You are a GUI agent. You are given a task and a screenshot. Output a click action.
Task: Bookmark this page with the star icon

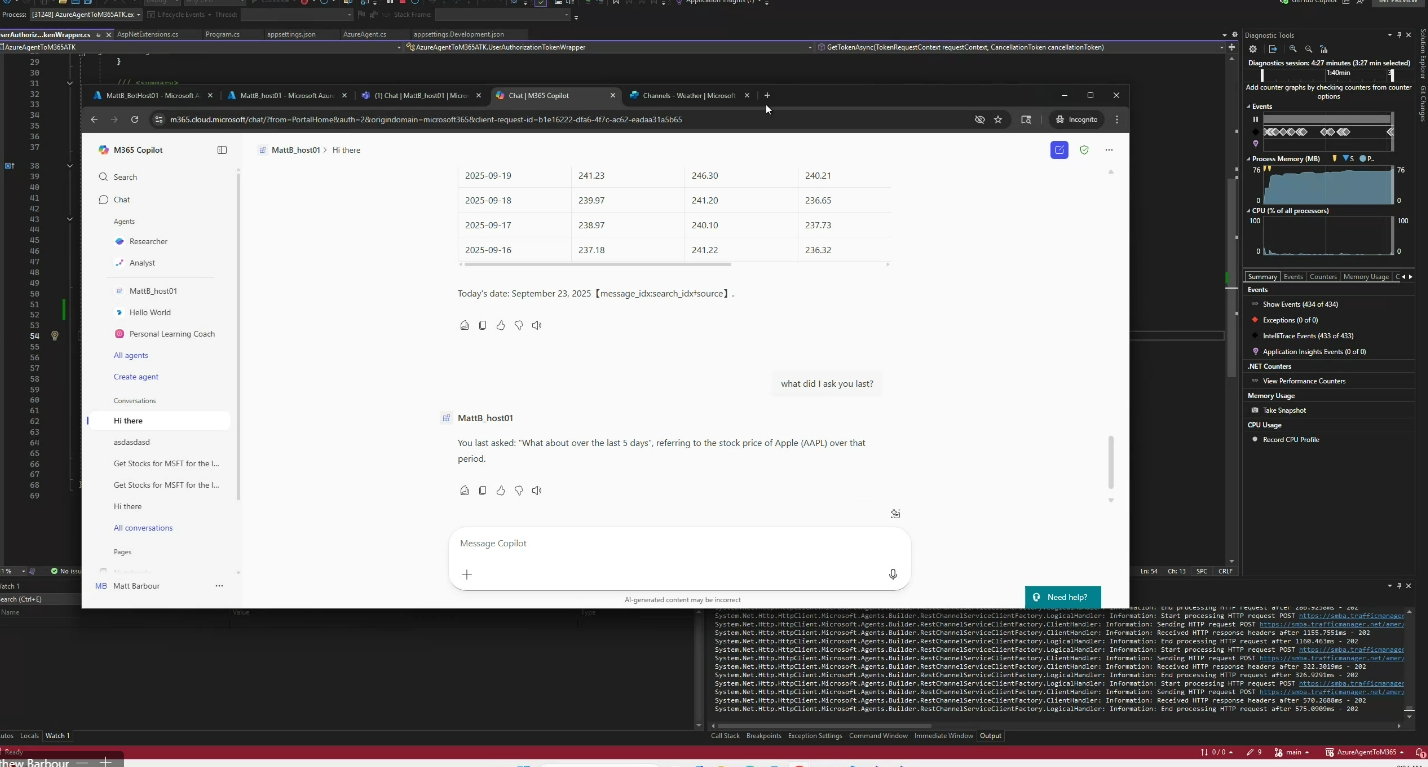(x=998, y=119)
